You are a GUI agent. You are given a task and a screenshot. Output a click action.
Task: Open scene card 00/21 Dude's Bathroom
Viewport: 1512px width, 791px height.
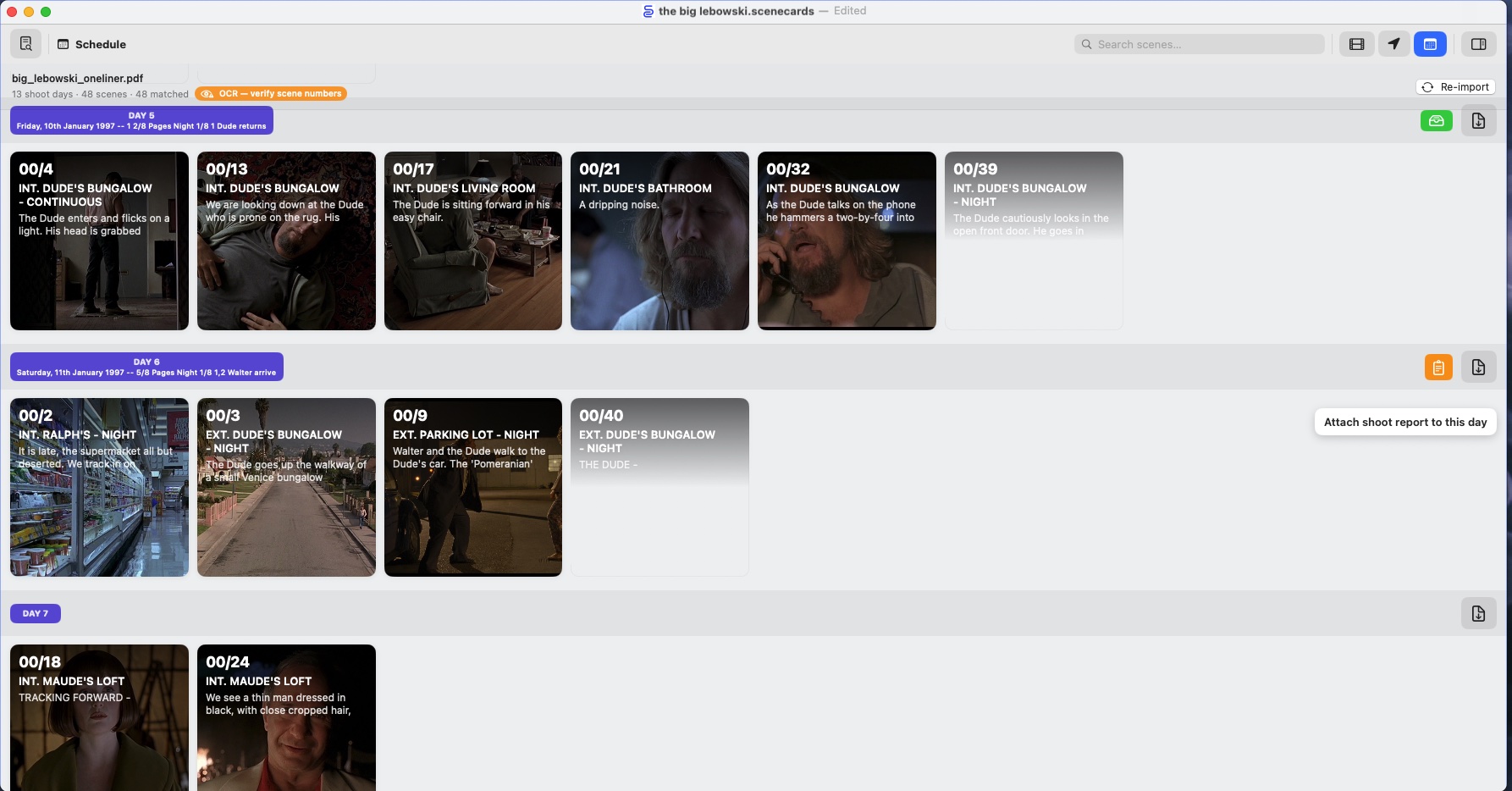pyautogui.click(x=659, y=241)
